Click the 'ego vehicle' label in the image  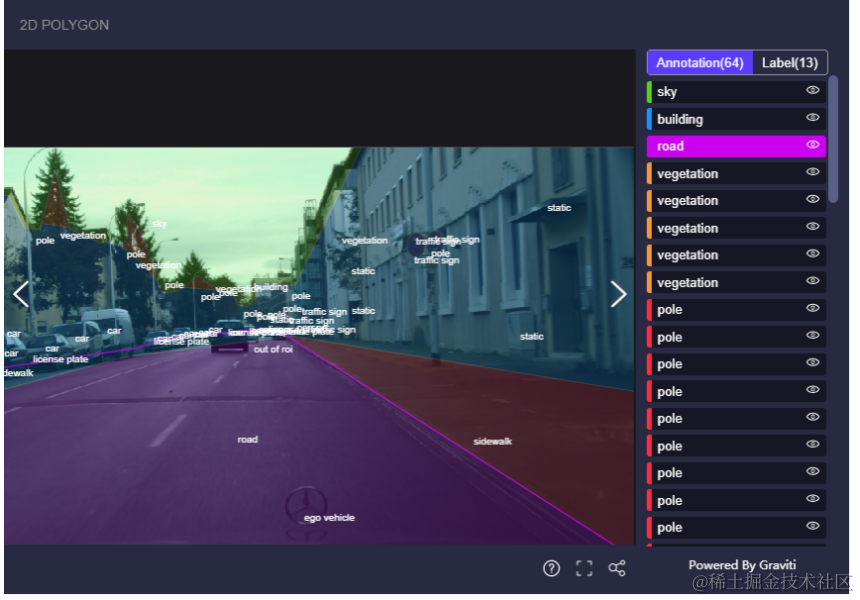click(329, 518)
